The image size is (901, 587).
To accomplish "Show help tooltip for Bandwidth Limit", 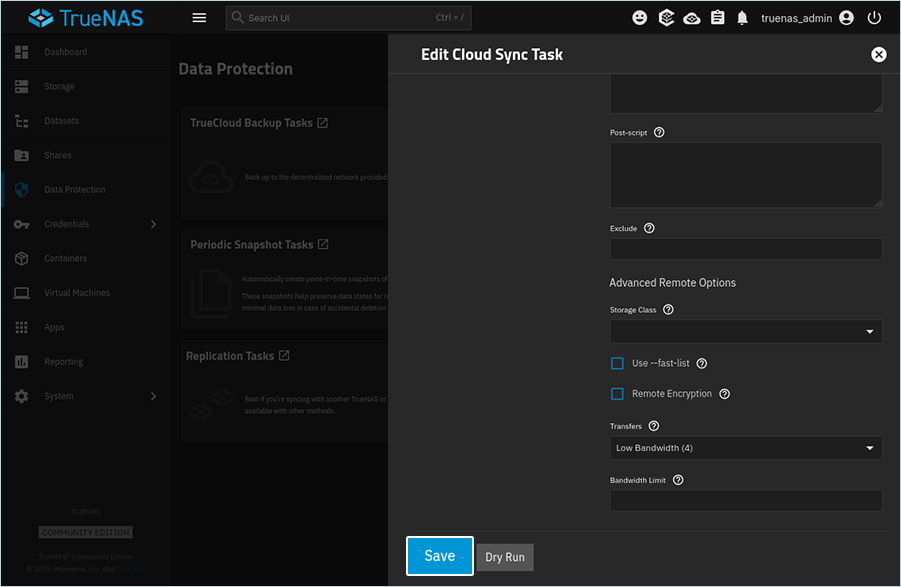I will pyautogui.click(x=678, y=480).
